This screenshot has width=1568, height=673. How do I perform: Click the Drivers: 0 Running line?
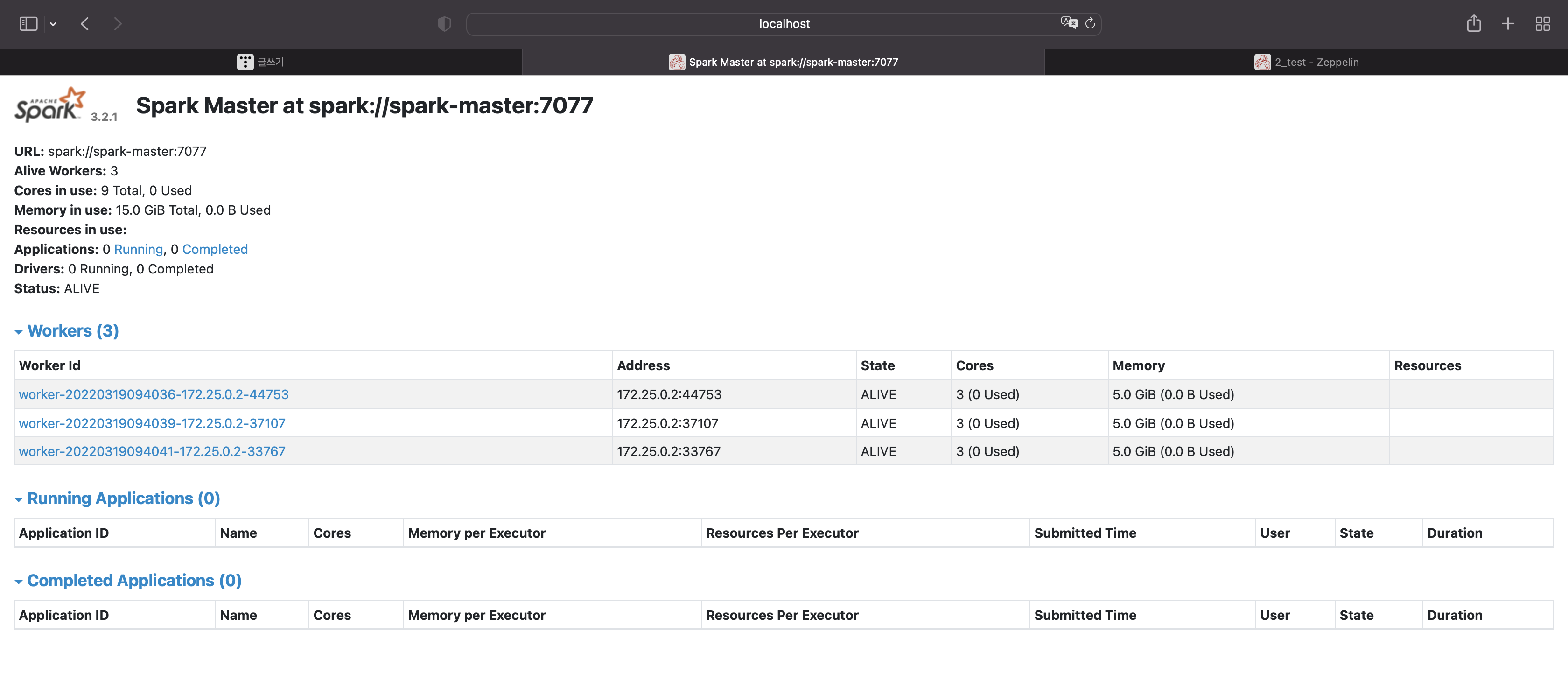114,269
